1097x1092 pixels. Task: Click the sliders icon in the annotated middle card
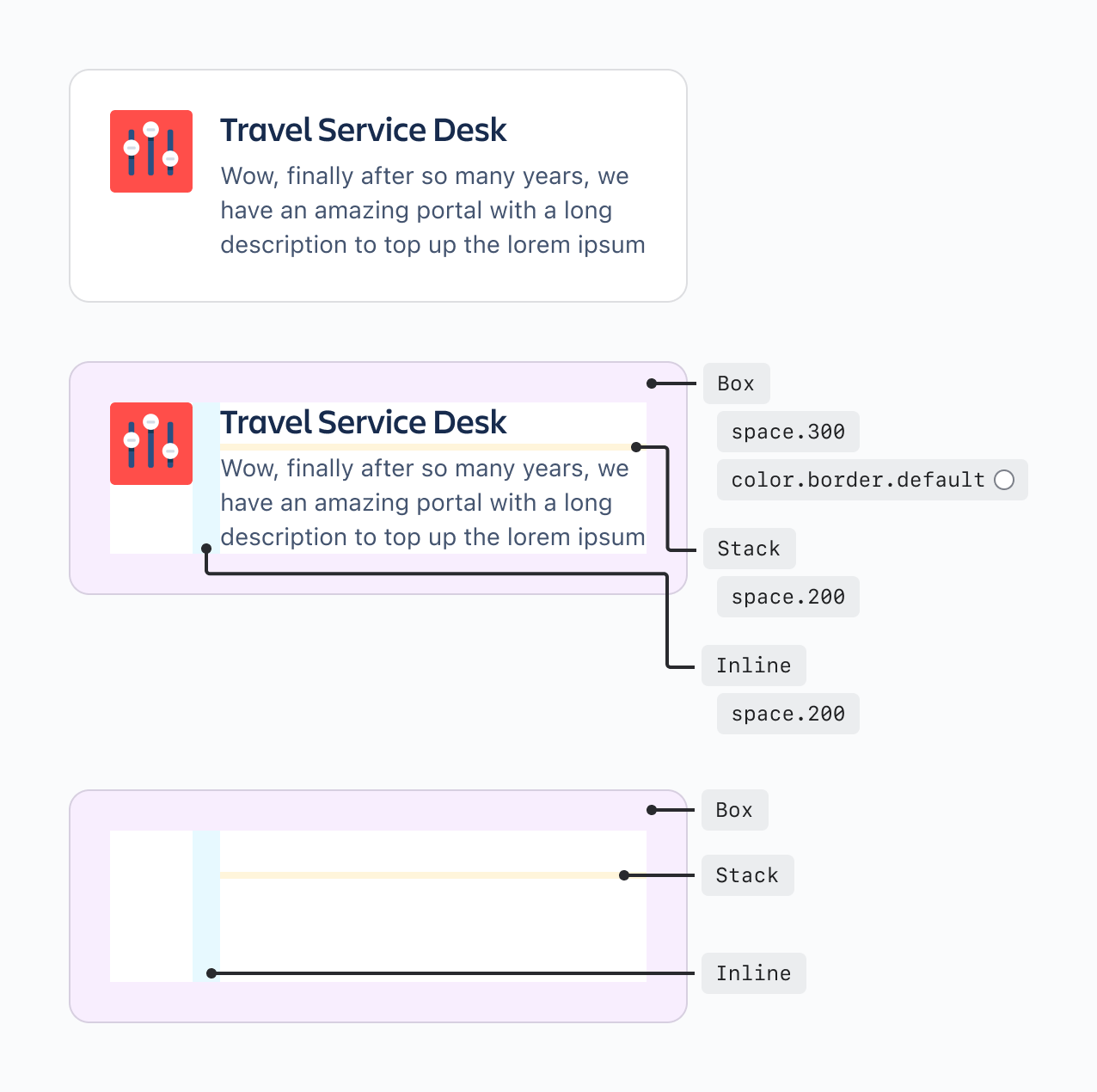(x=151, y=444)
